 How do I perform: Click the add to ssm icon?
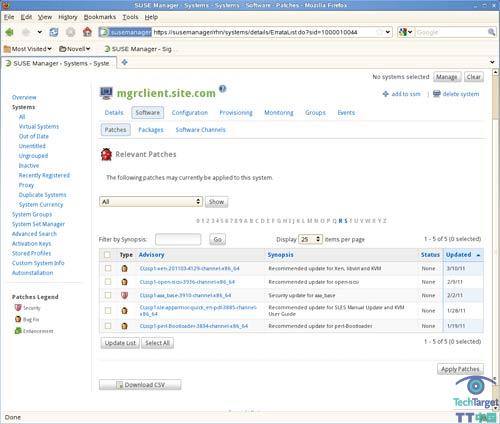(x=386, y=94)
